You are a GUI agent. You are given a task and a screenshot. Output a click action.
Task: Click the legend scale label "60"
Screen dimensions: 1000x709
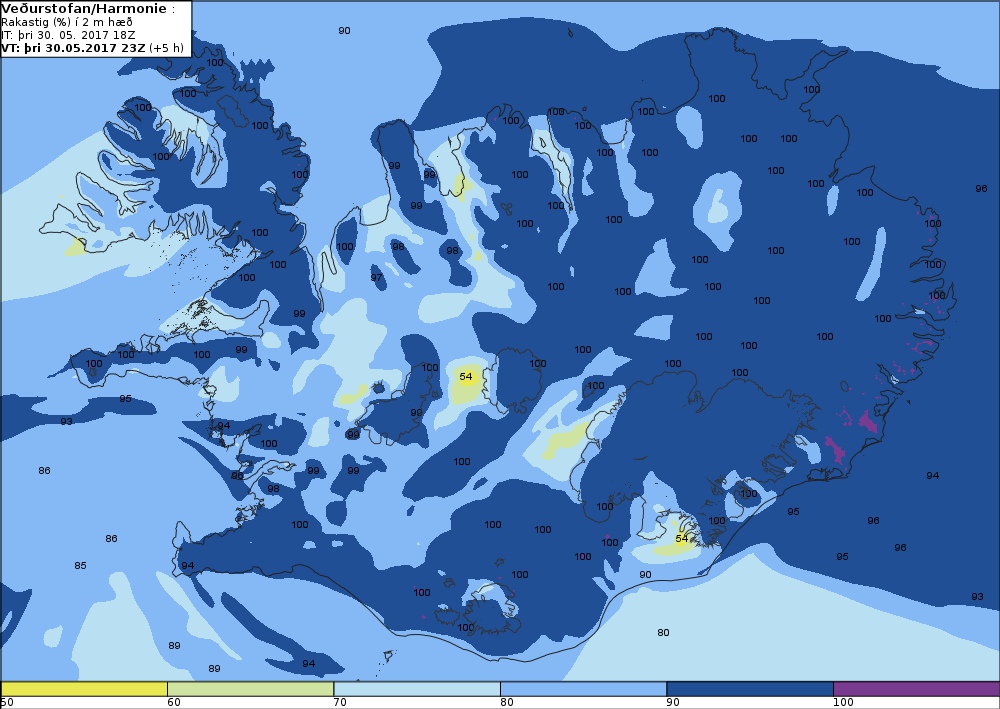[x=173, y=703]
